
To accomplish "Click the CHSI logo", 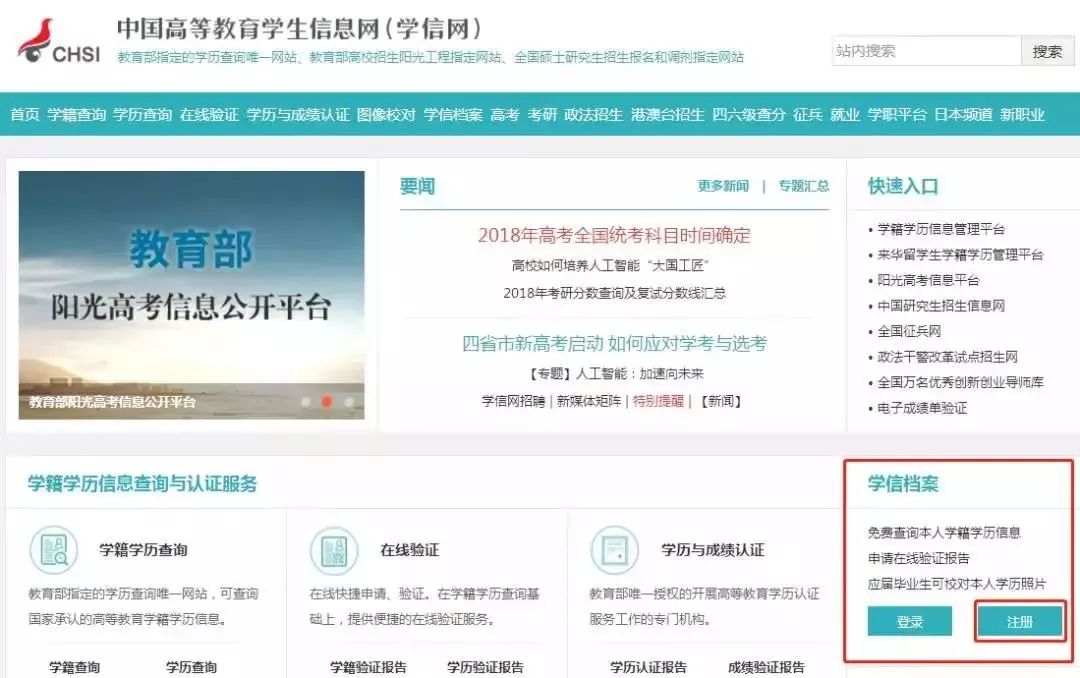I will coord(60,41).
